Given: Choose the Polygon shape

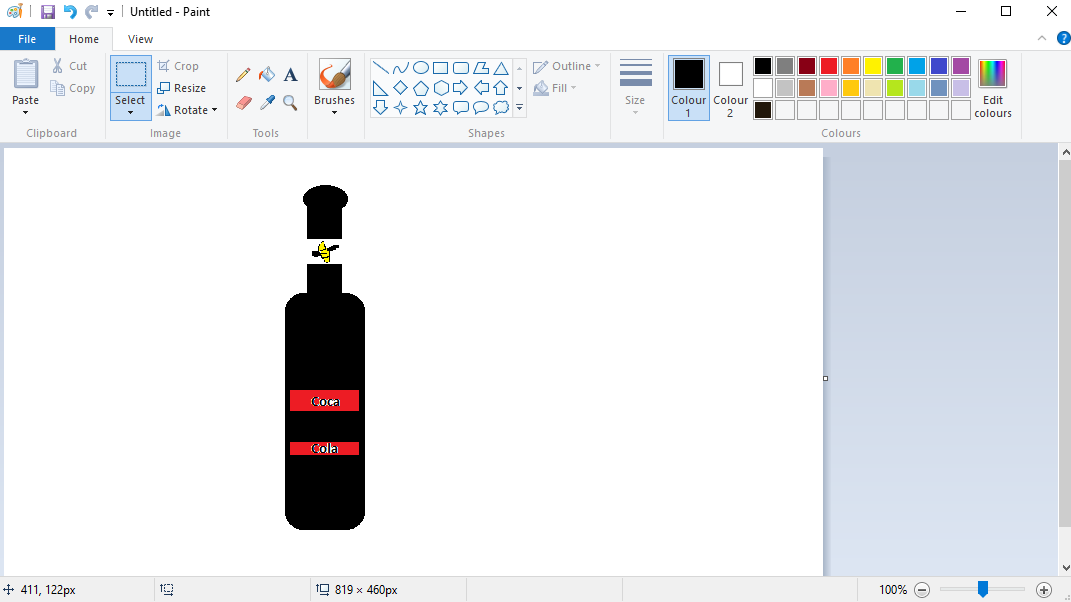Looking at the screenshot, I should 481,68.
